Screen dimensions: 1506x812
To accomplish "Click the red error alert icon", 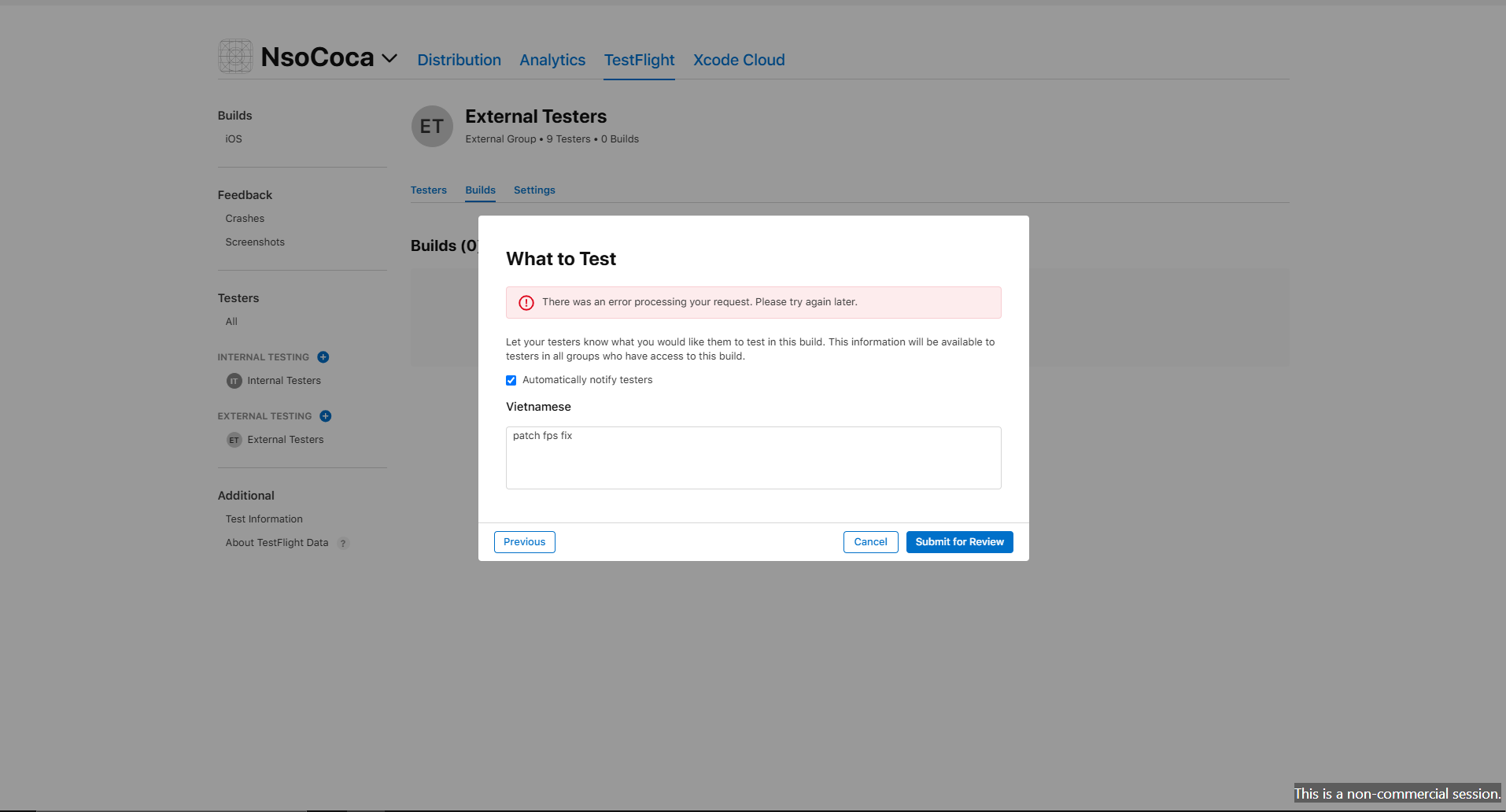I will coord(526,303).
